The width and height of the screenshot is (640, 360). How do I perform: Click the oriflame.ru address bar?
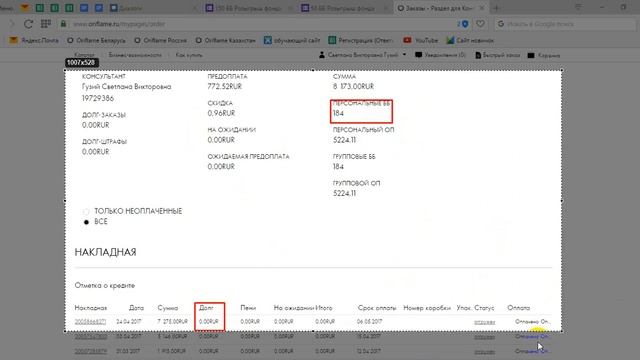[261, 24]
